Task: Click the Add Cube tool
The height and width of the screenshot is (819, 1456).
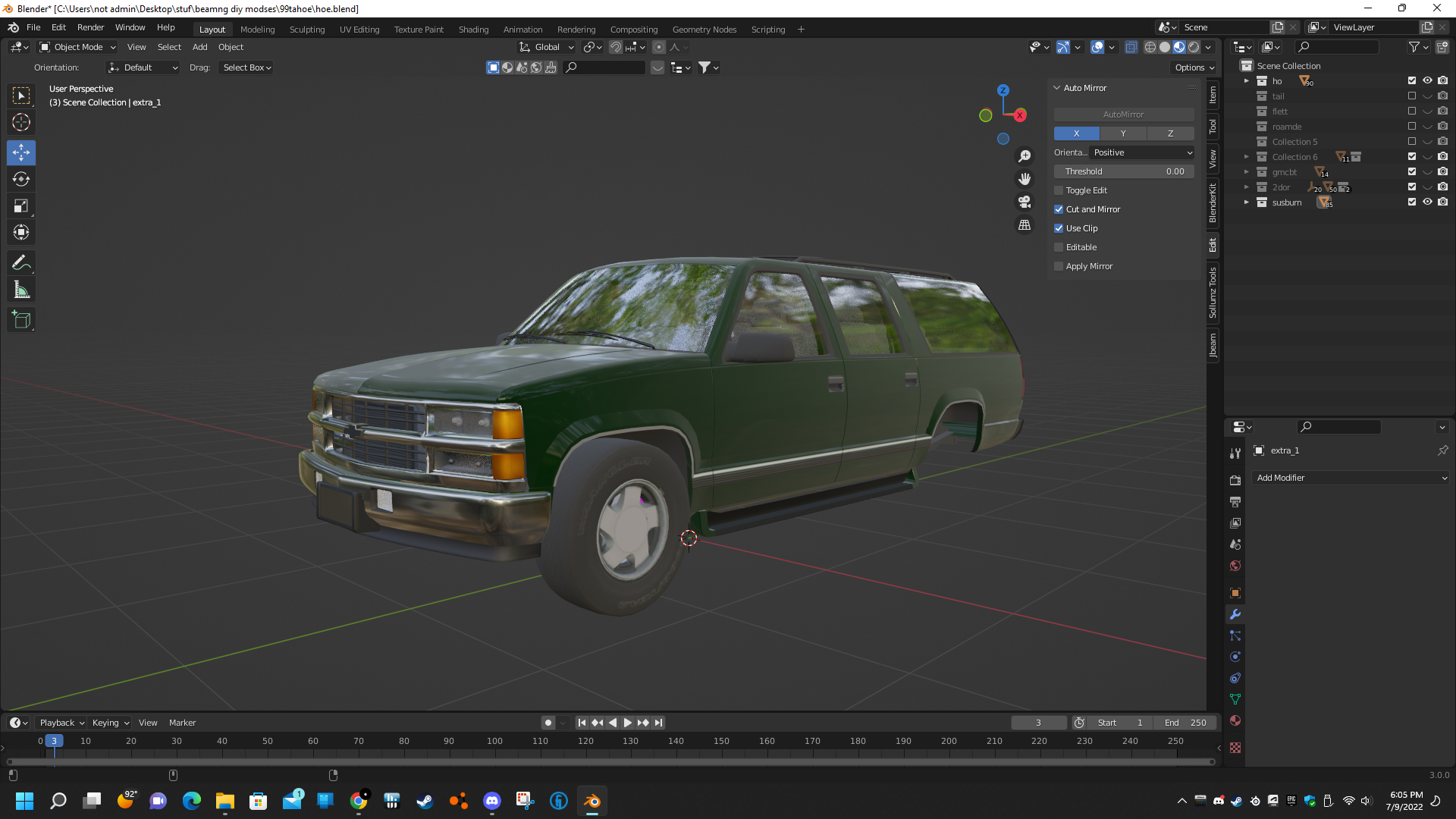Action: coord(21,320)
